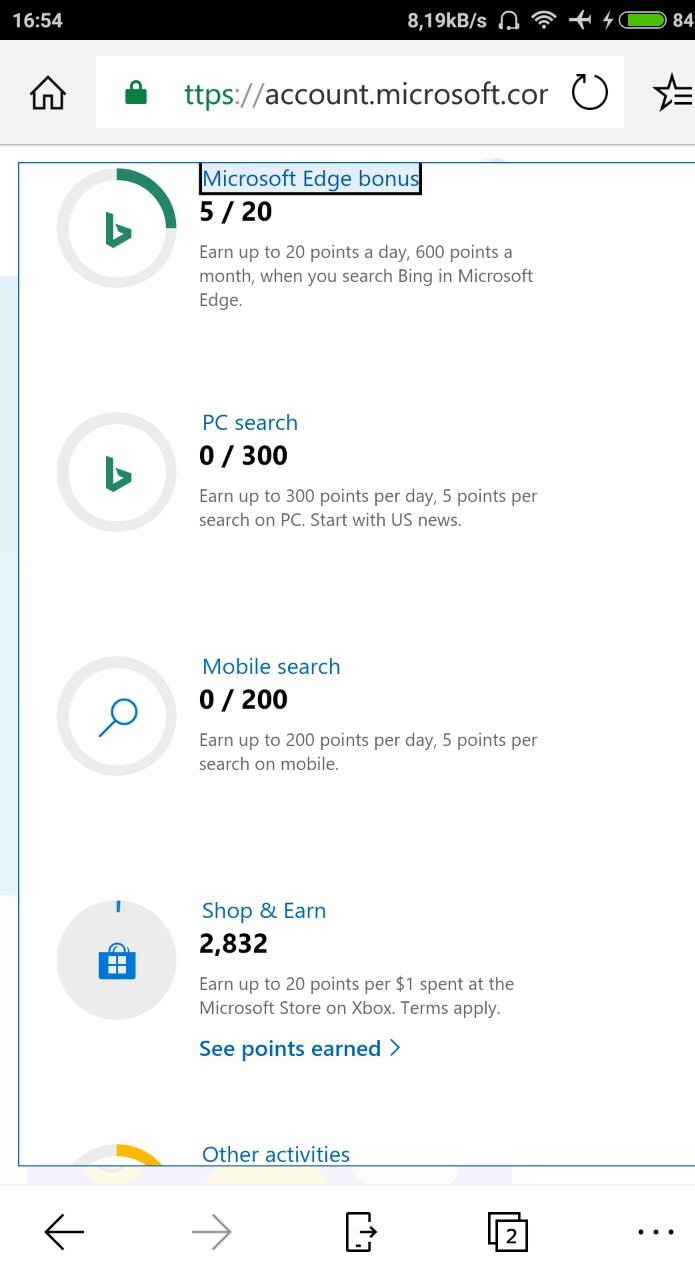Tap the Edge bonus Bing progress ring
The height and width of the screenshot is (1280, 695).
pyautogui.click(x=117, y=230)
